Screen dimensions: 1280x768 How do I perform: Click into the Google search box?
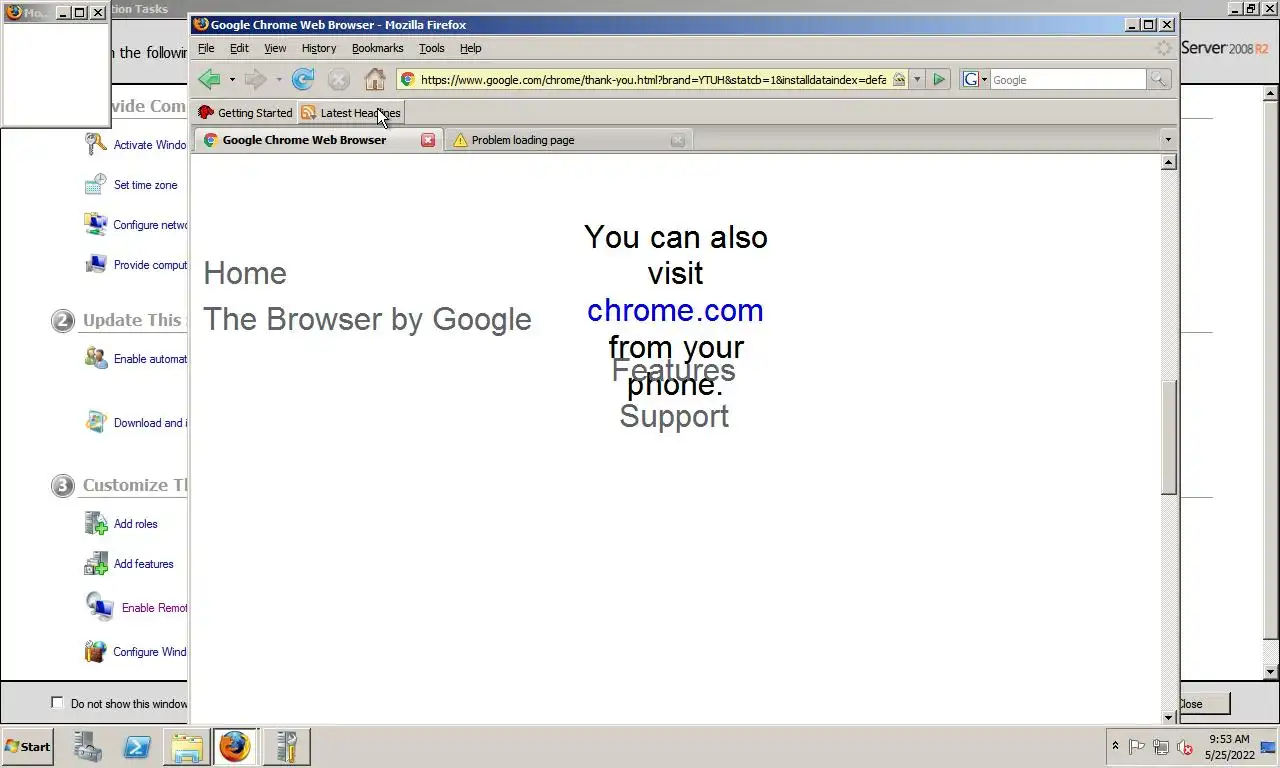pyautogui.click(x=1067, y=79)
